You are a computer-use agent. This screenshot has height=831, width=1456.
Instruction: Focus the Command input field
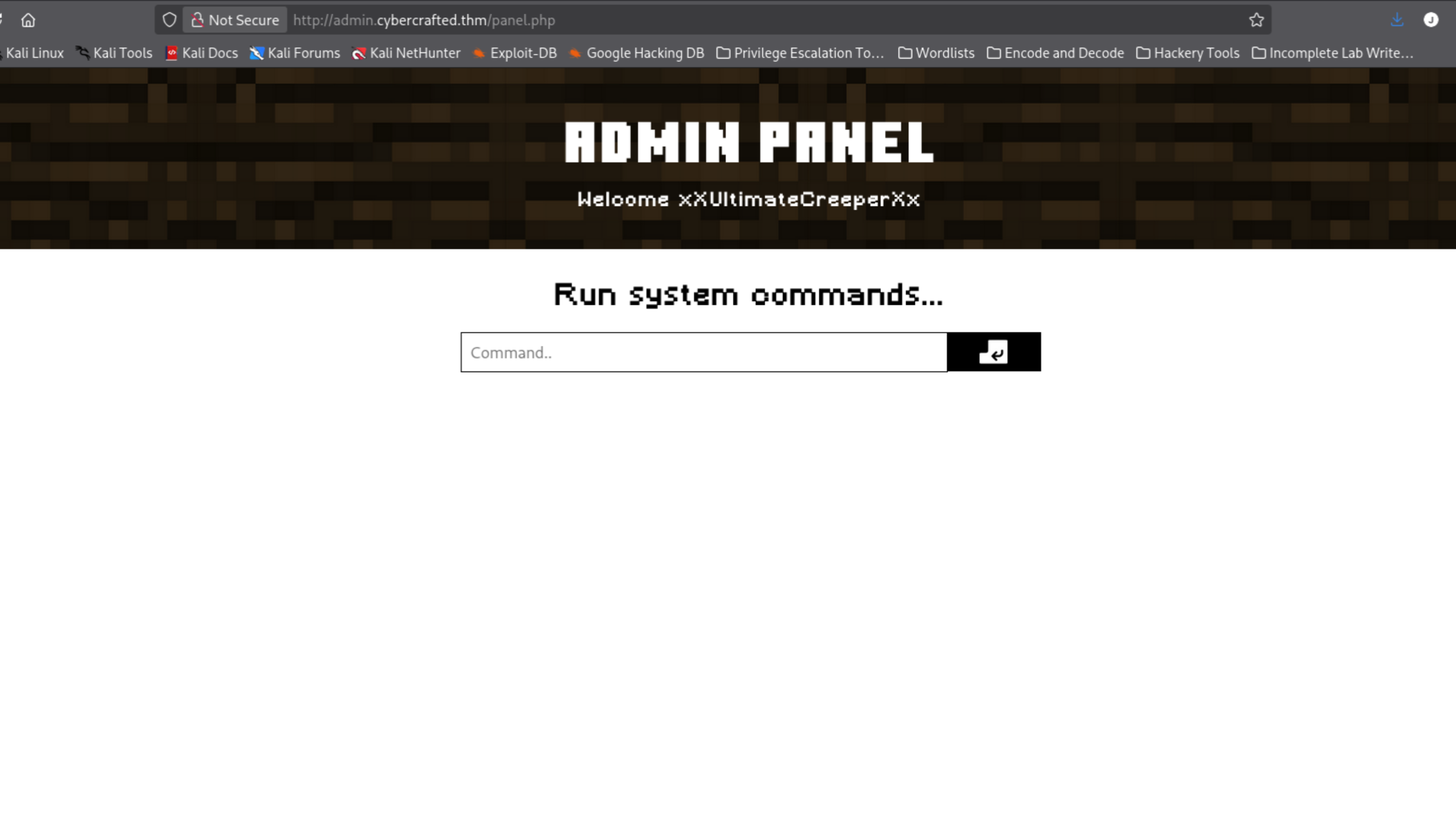click(704, 353)
